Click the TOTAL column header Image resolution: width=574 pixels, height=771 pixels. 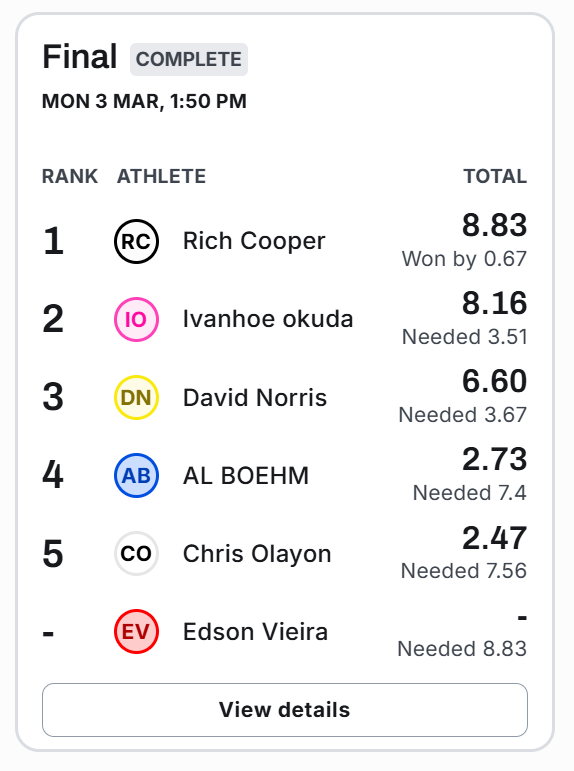coord(495,176)
